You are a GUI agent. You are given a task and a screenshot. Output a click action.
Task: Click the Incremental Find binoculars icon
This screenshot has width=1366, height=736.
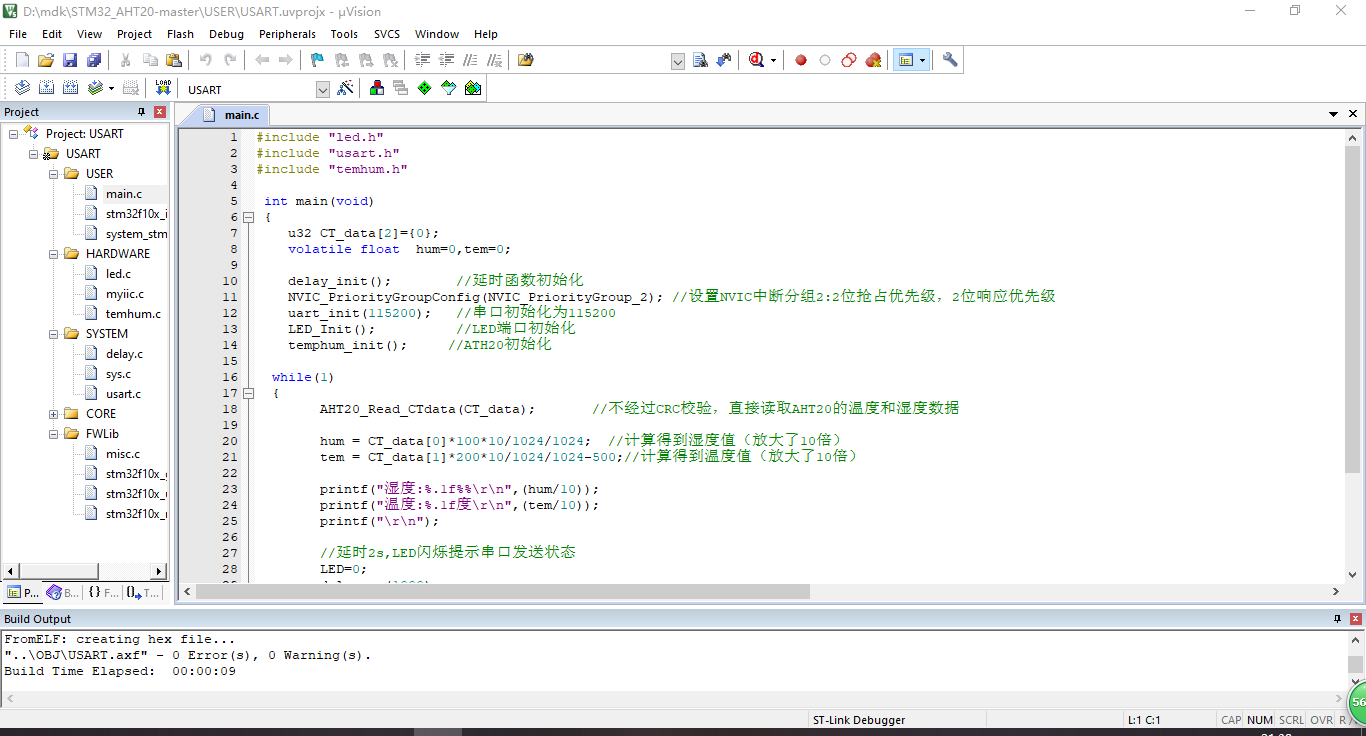click(x=724, y=60)
